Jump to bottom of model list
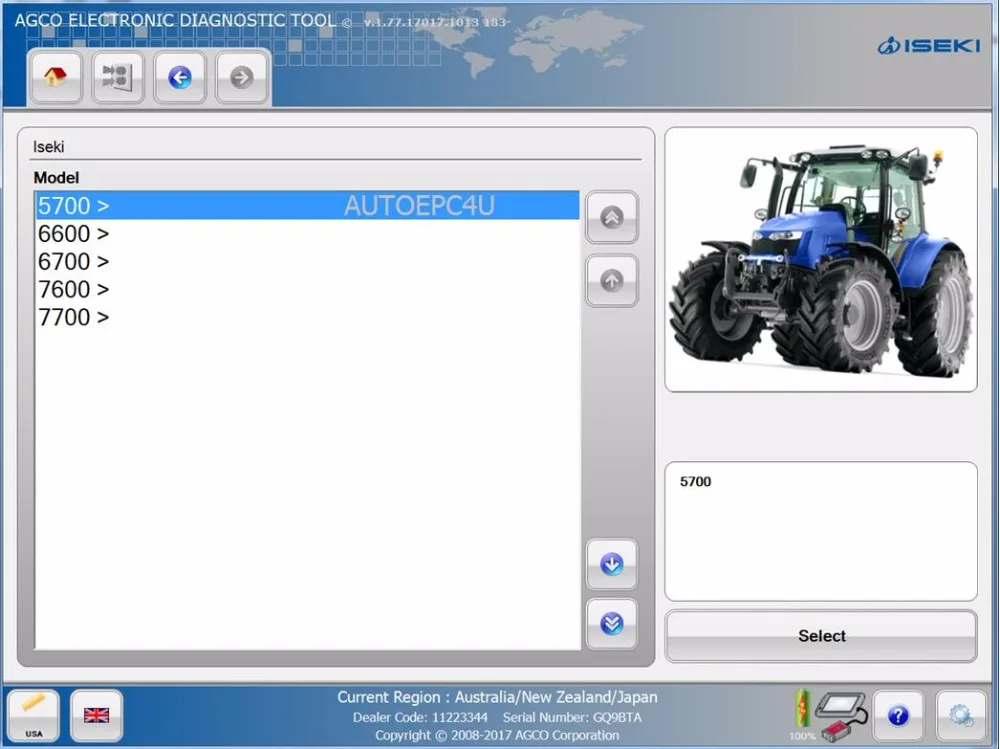1000x749 pixels. (x=612, y=623)
